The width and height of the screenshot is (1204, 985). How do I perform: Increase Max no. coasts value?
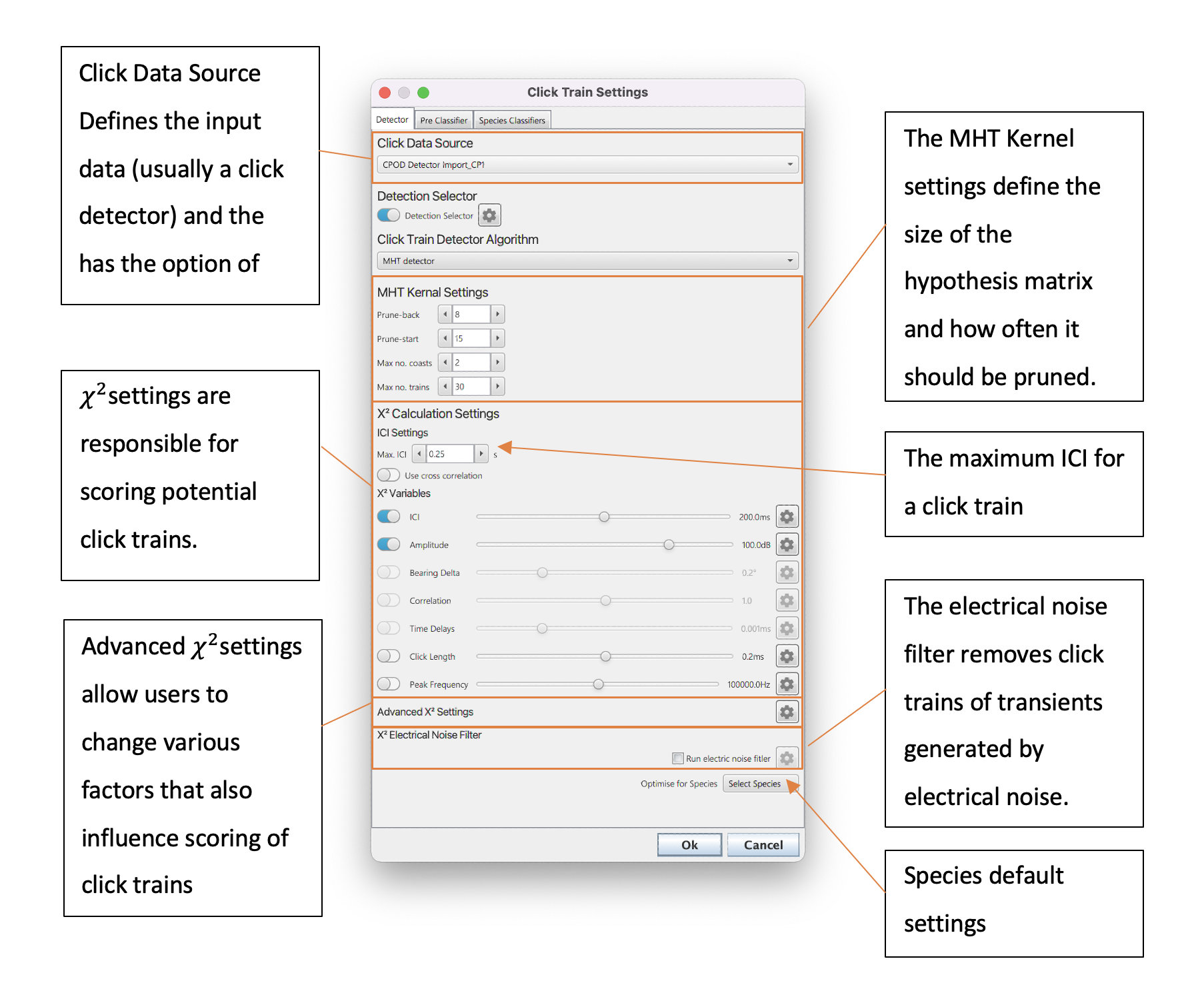click(497, 362)
